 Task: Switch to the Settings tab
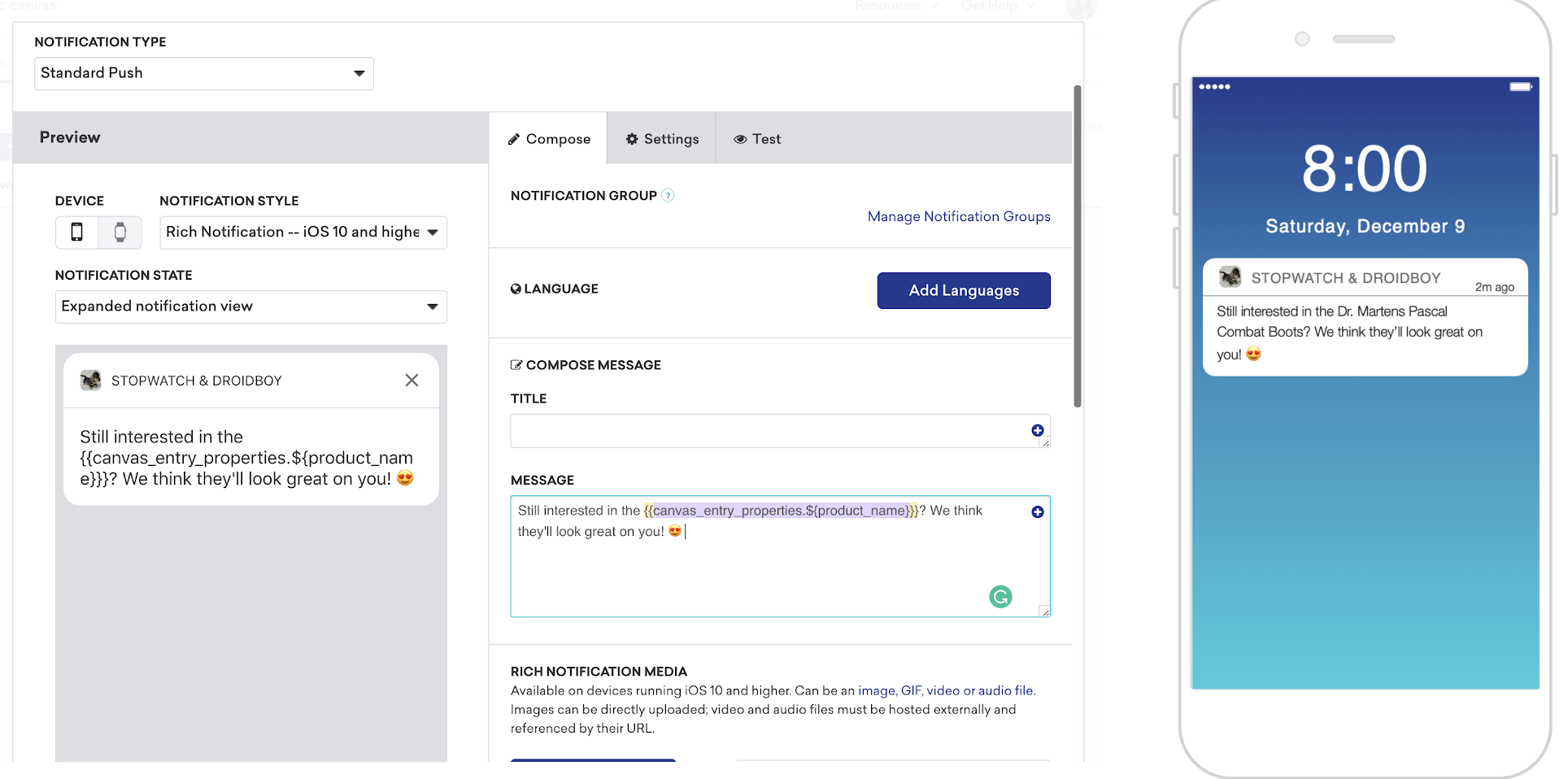[x=662, y=139]
